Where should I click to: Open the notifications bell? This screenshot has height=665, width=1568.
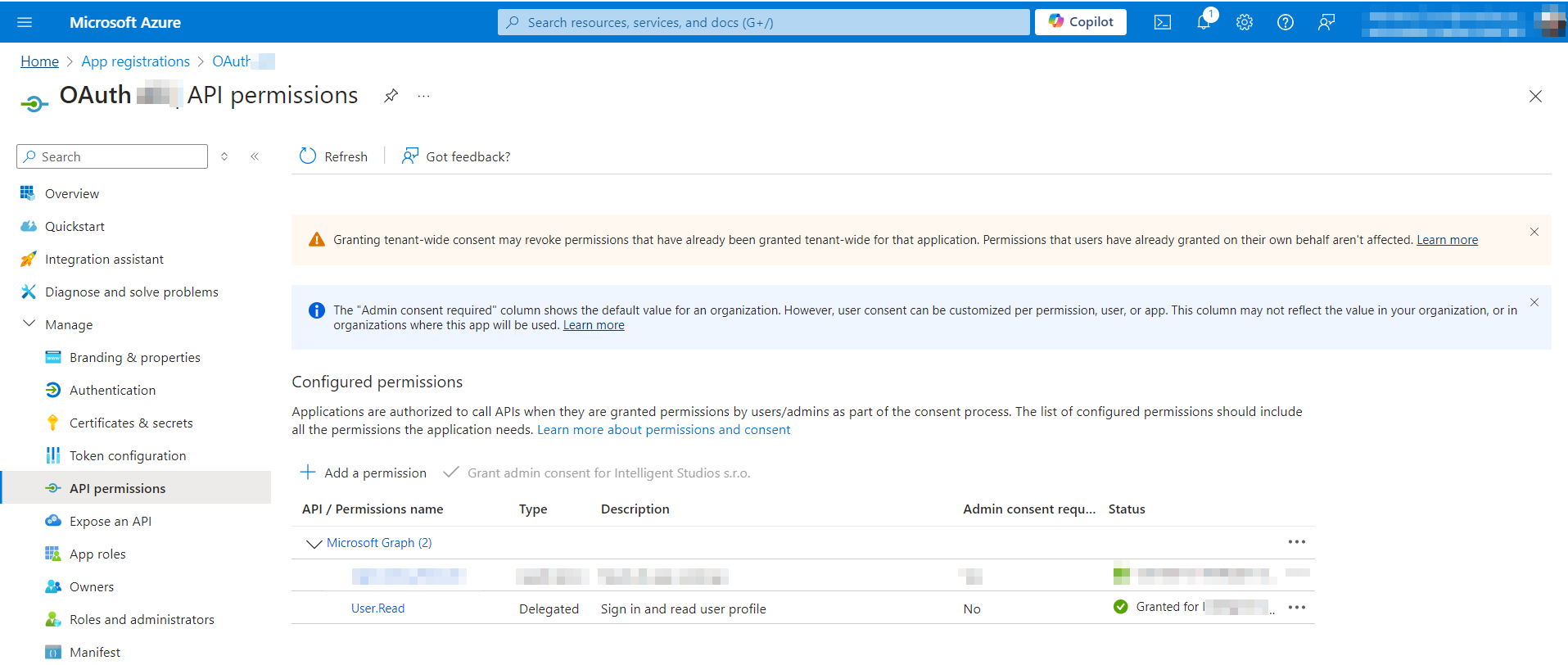[x=1203, y=22]
